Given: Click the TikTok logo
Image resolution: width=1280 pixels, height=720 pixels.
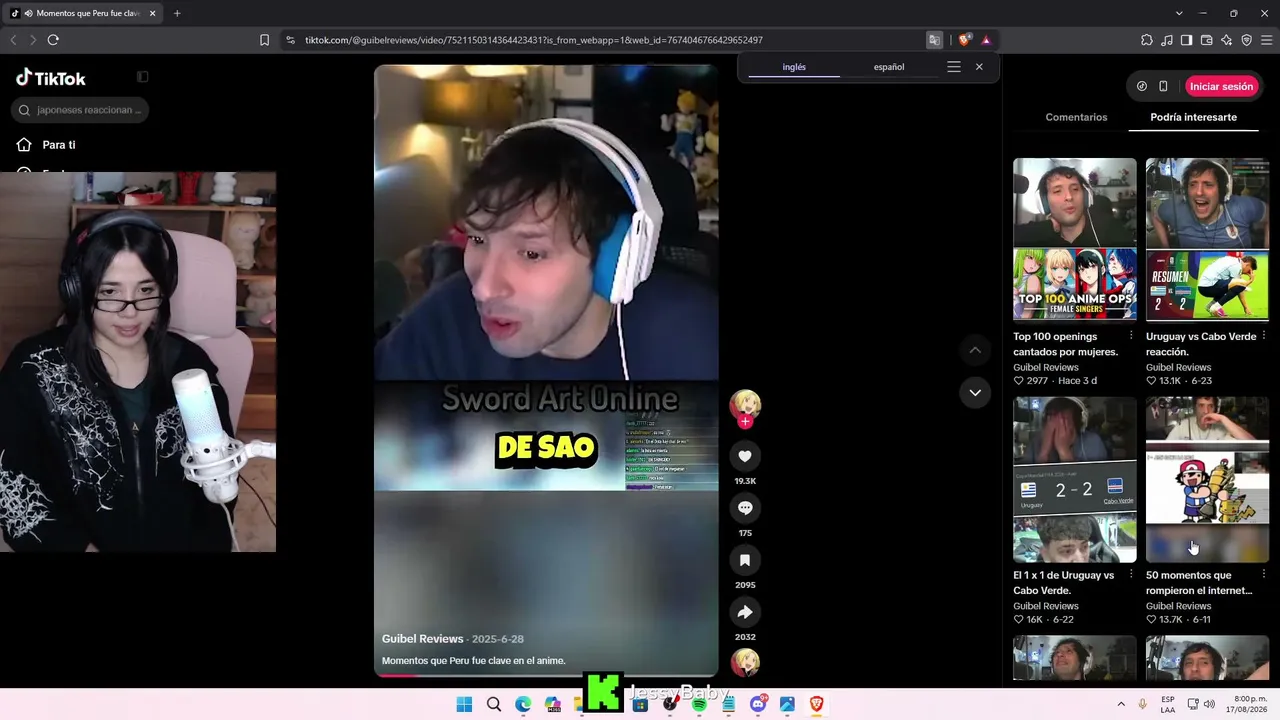Looking at the screenshot, I should click(x=51, y=78).
